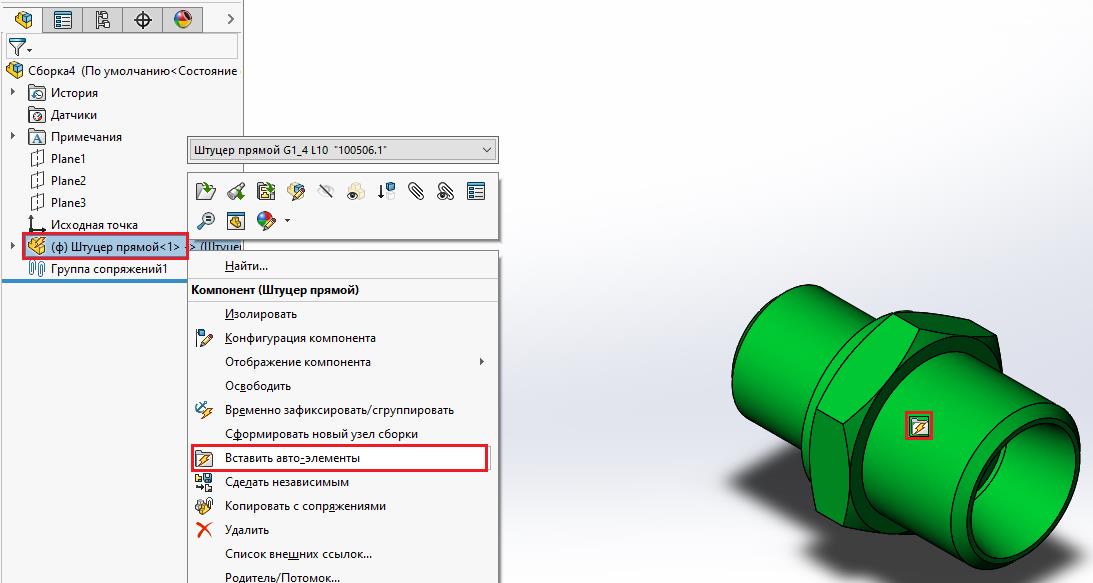Expand the История folder

pos(13,92)
